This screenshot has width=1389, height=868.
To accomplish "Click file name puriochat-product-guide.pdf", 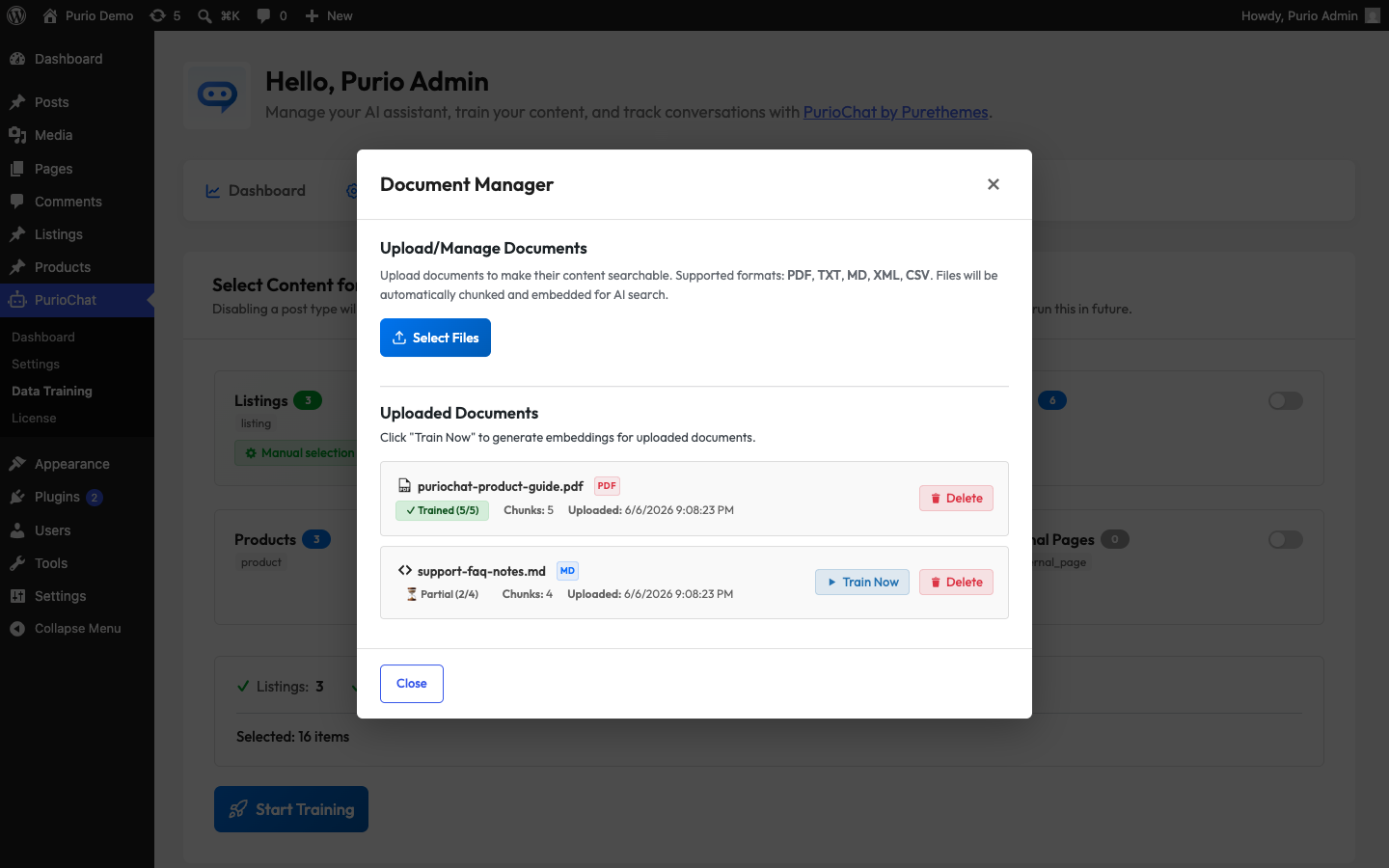I will pos(501,486).
